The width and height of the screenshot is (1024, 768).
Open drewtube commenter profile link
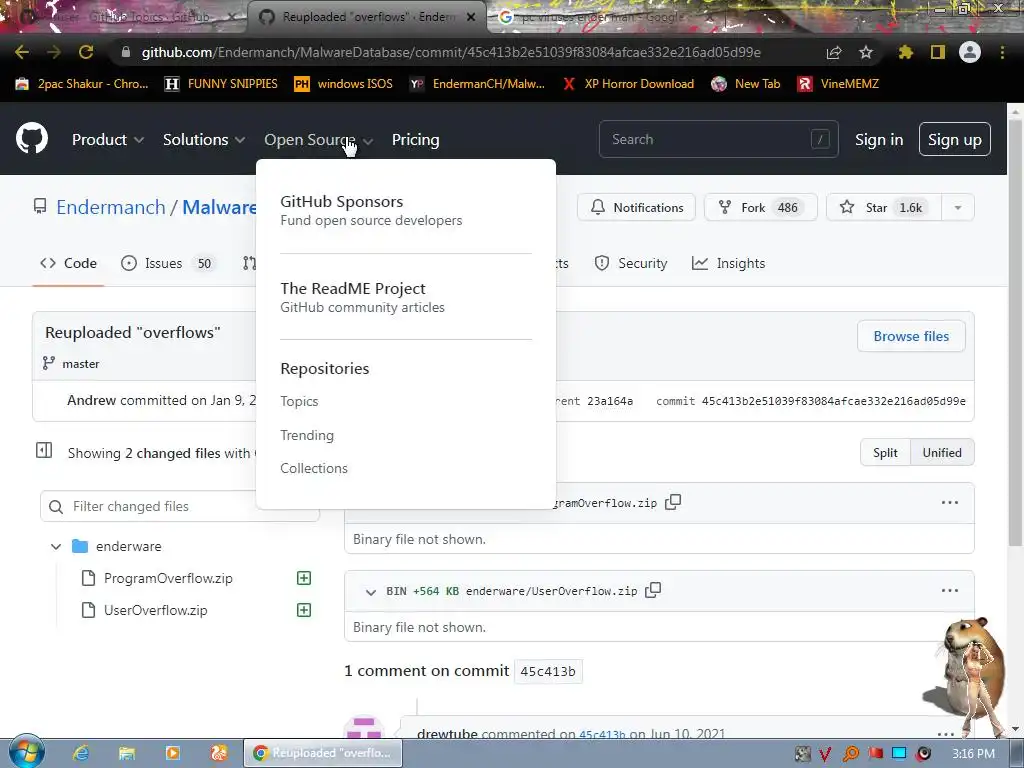coord(447,734)
